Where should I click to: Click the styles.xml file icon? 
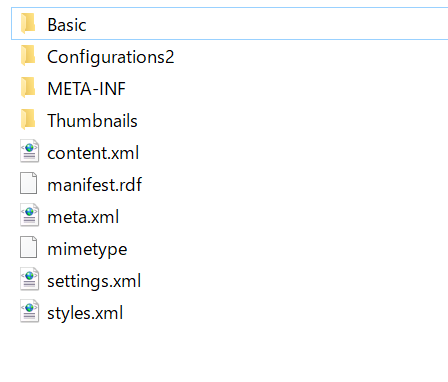tap(29, 311)
